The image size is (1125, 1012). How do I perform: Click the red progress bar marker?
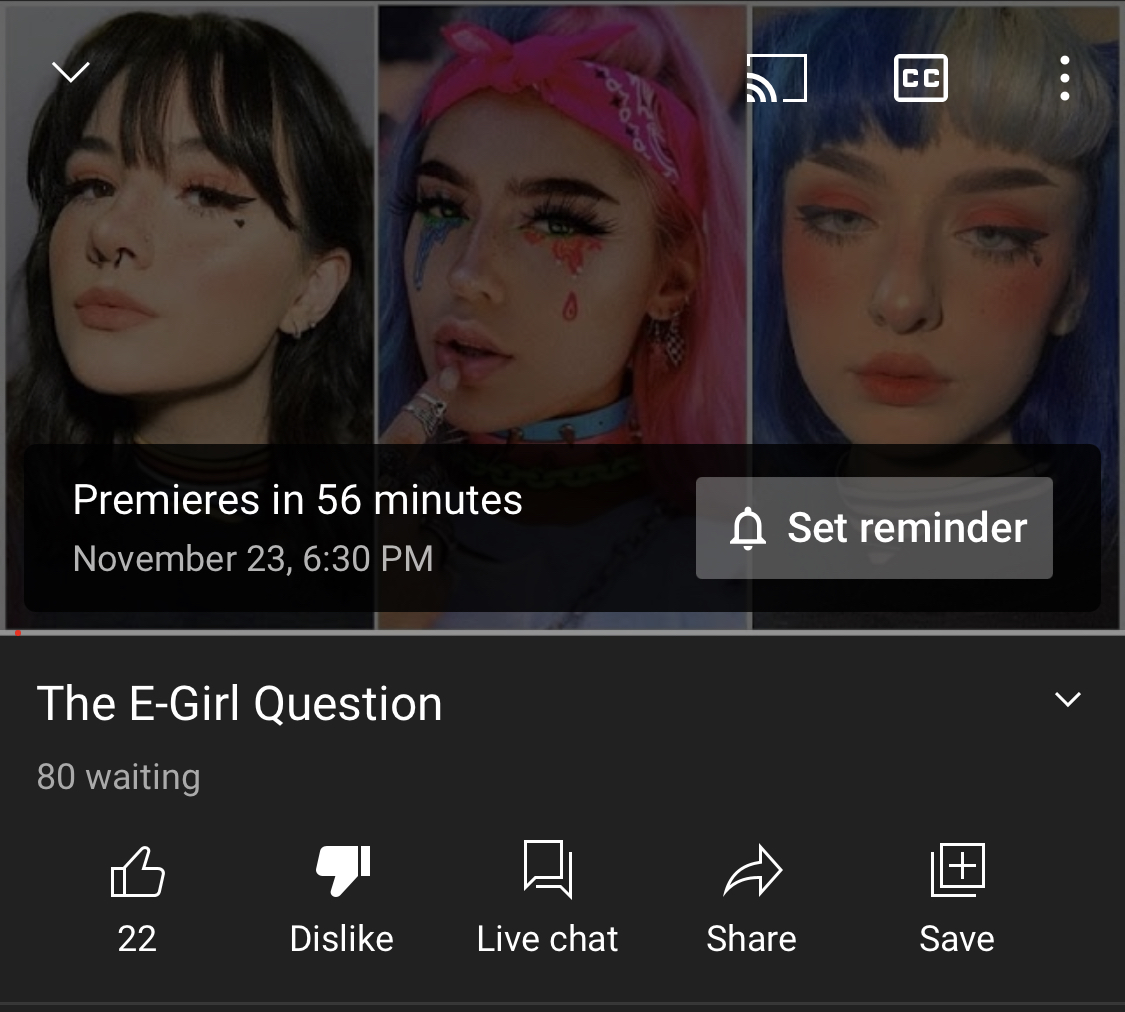18,633
